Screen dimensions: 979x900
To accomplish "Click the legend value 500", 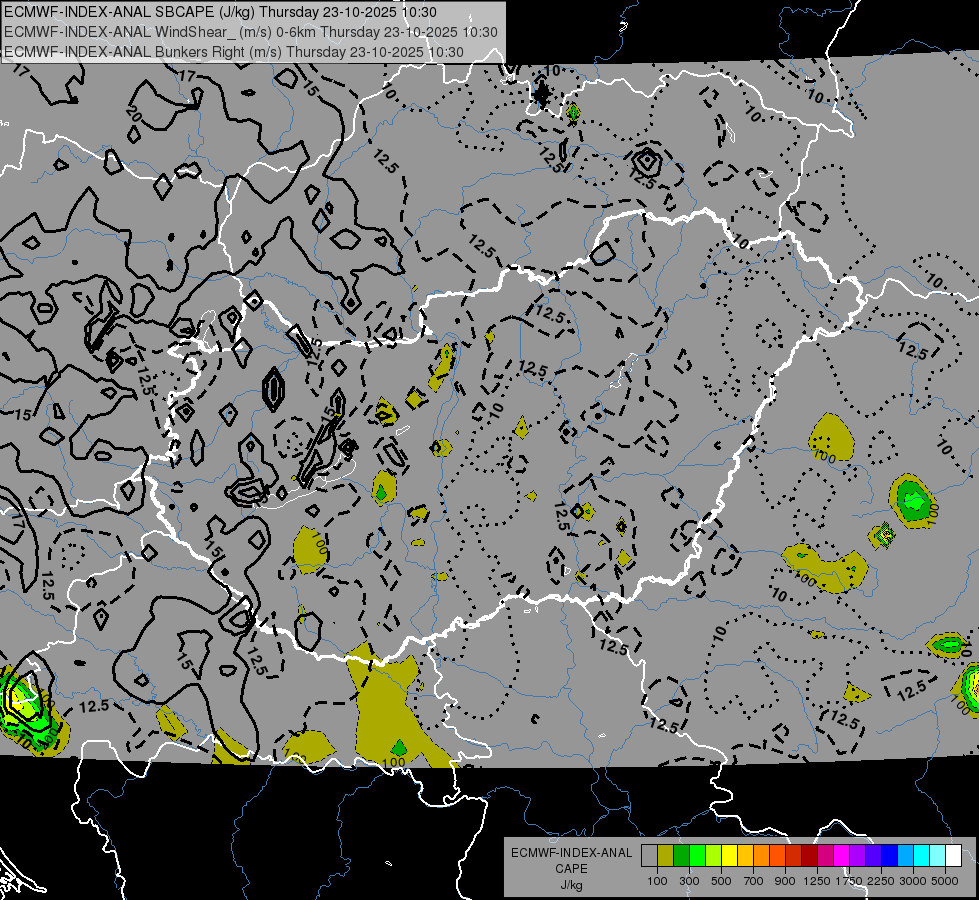I will point(721,881).
